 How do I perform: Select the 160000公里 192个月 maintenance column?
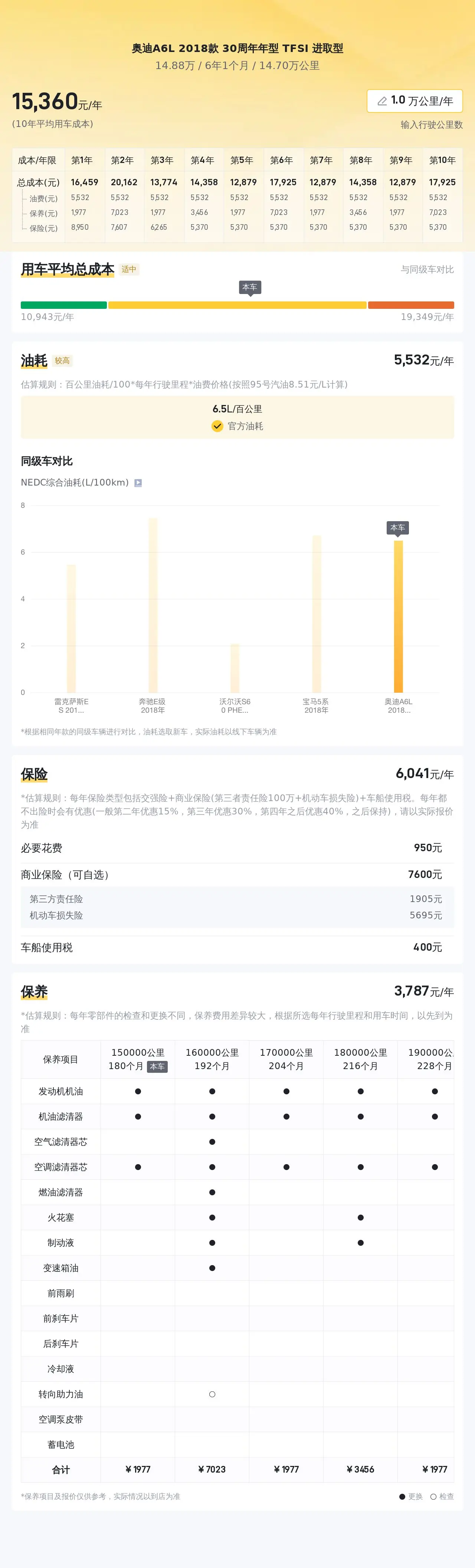[212, 1059]
